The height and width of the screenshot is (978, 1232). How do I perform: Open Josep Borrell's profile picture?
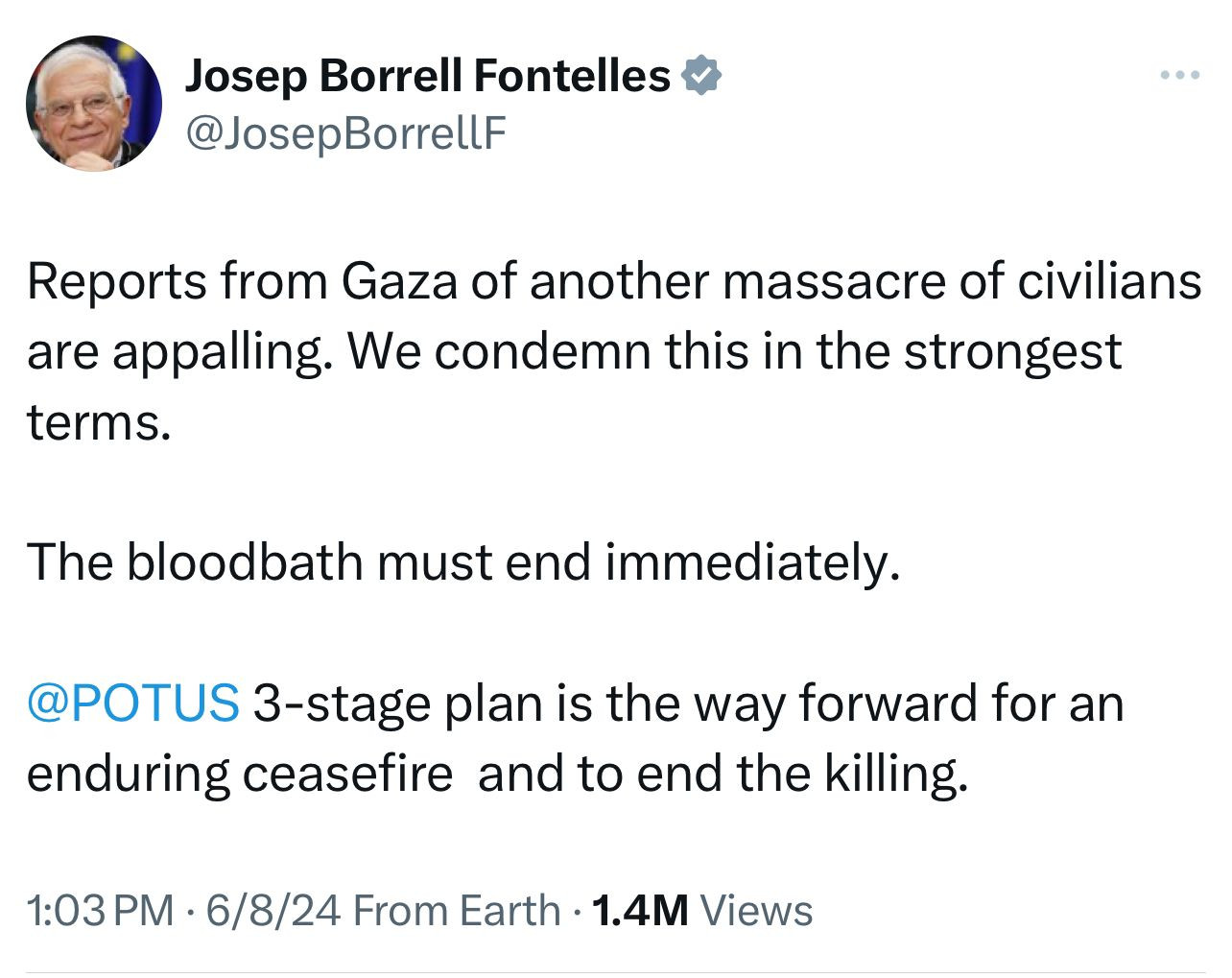pyautogui.click(x=93, y=103)
